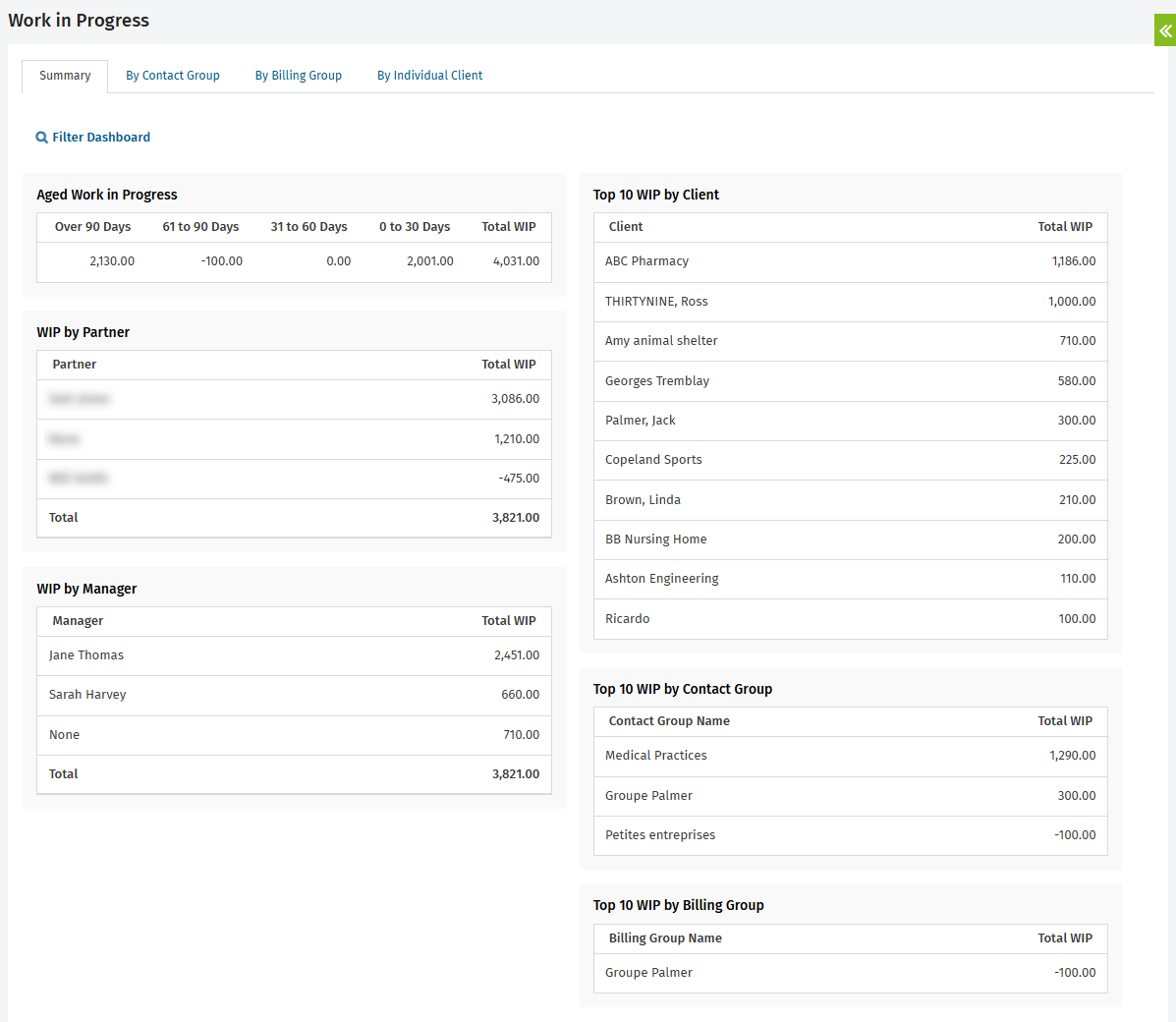Click the Filter Dashboard link

click(101, 138)
